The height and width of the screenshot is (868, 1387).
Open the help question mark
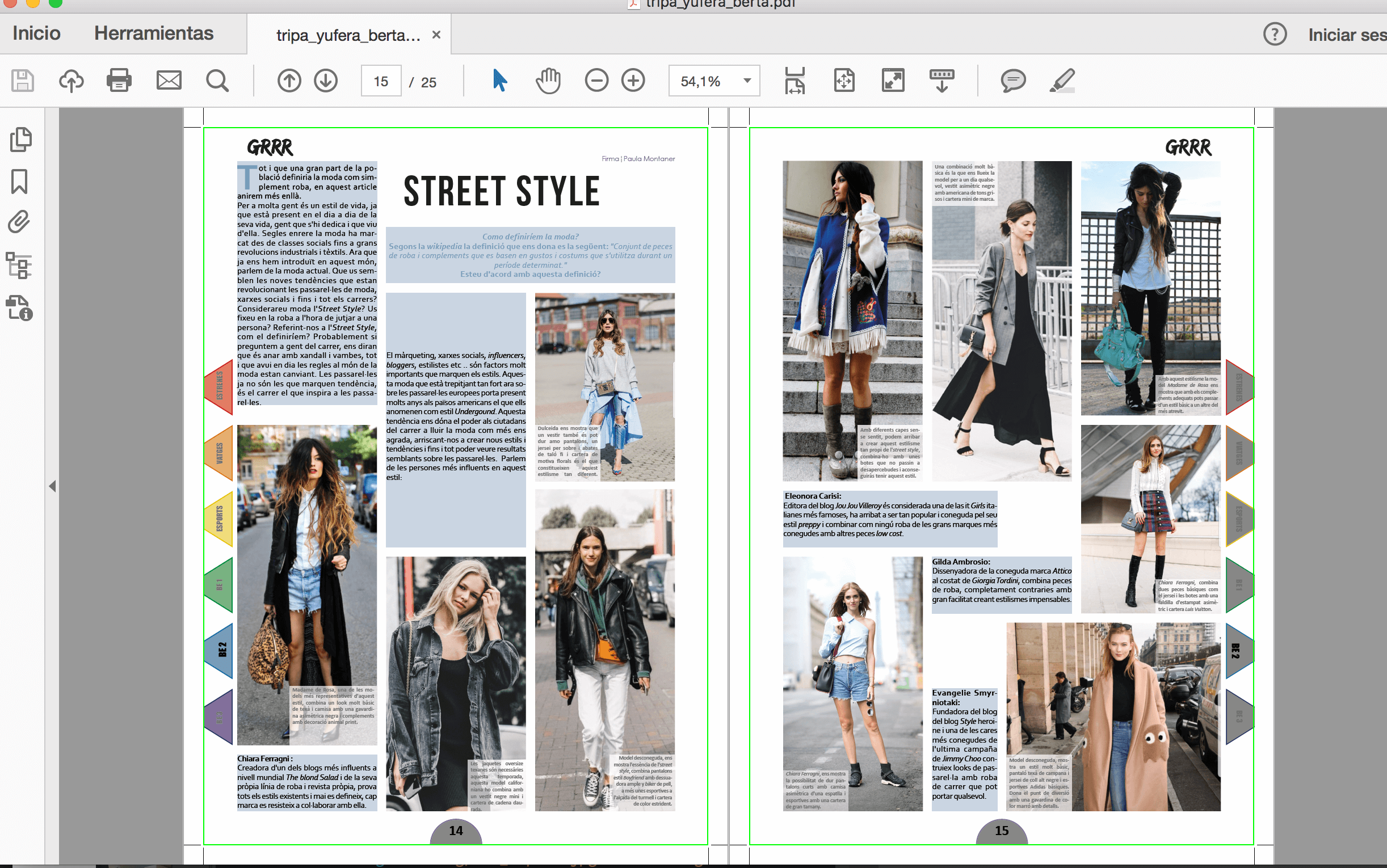coord(1275,35)
